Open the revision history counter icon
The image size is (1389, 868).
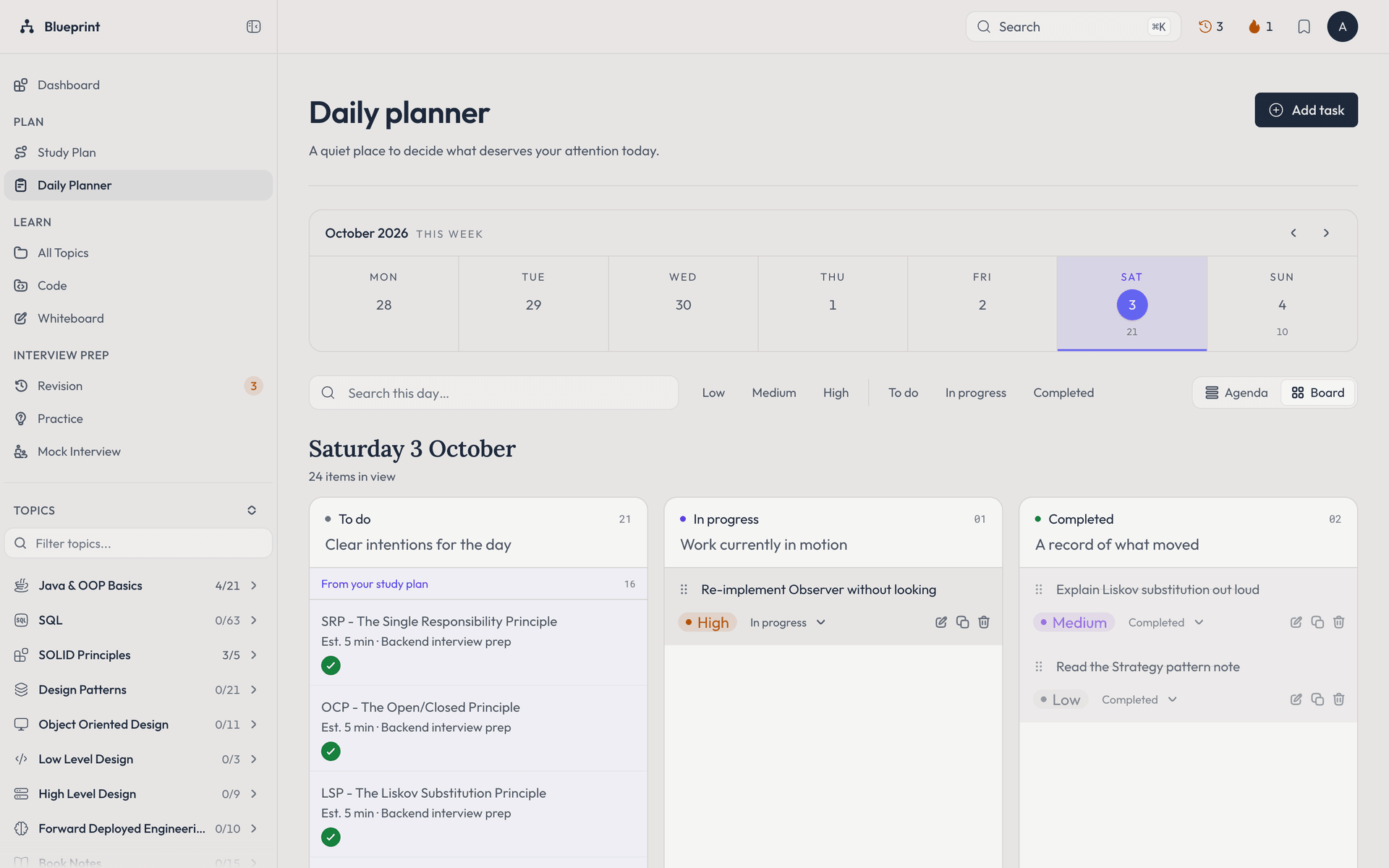1210,27
